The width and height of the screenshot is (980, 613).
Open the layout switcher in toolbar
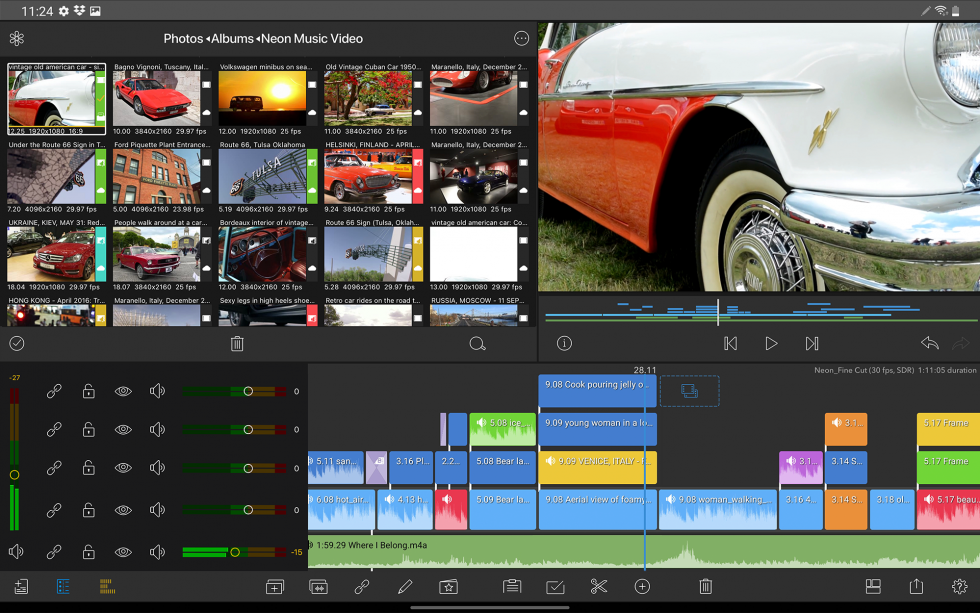pyautogui.click(x=872, y=587)
